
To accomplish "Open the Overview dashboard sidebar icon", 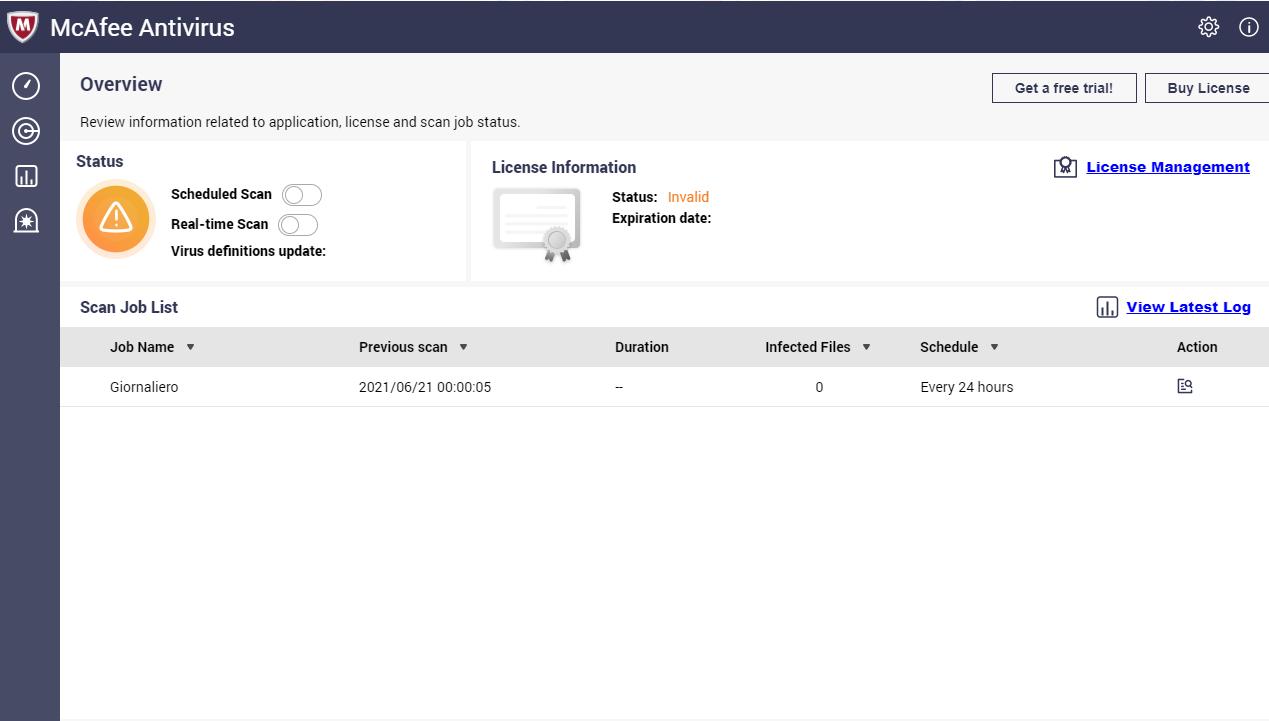I will point(26,86).
